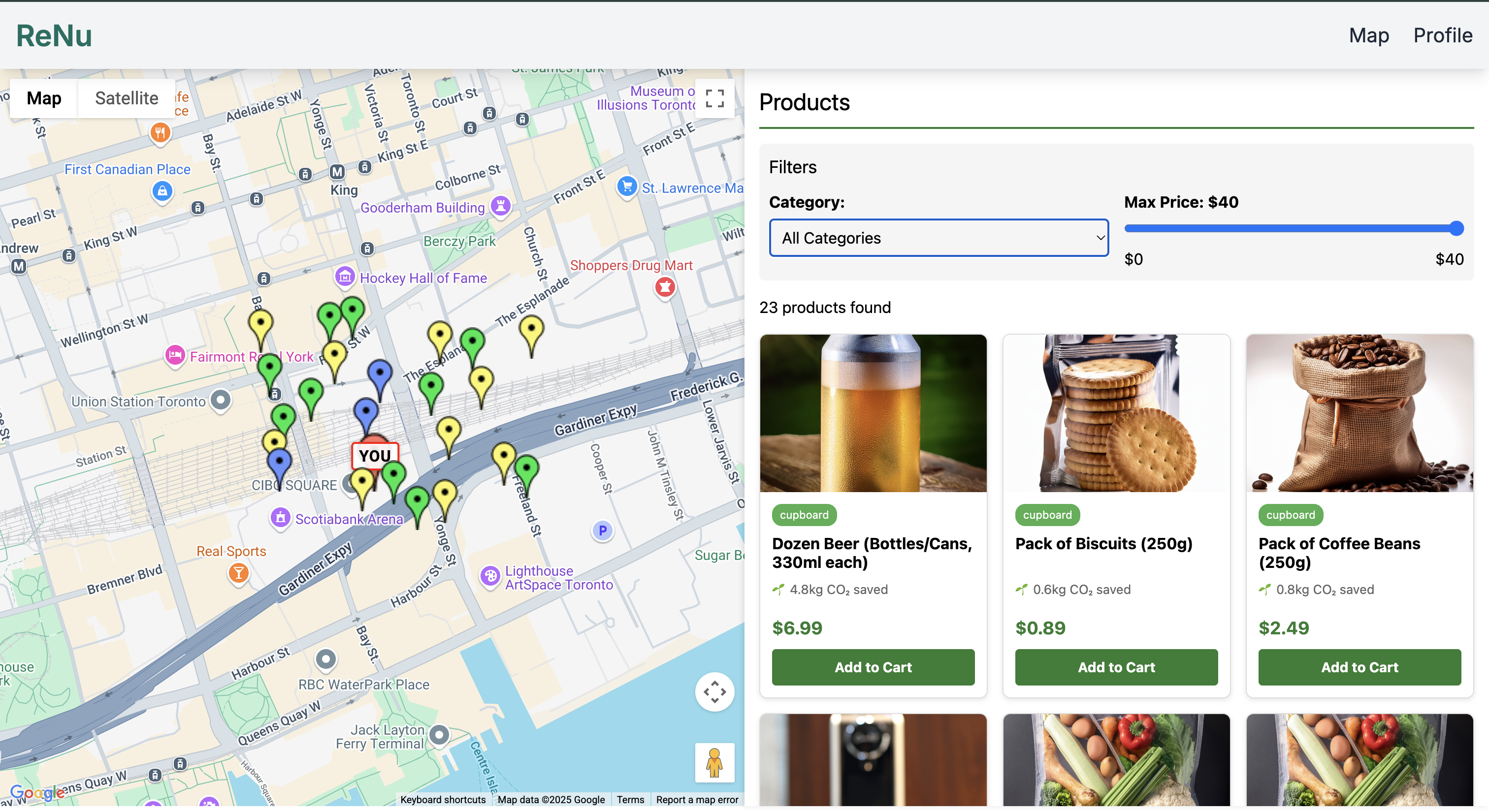Open map camera pan controls
The height and width of the screenshot is (812, 1489).
714,691
